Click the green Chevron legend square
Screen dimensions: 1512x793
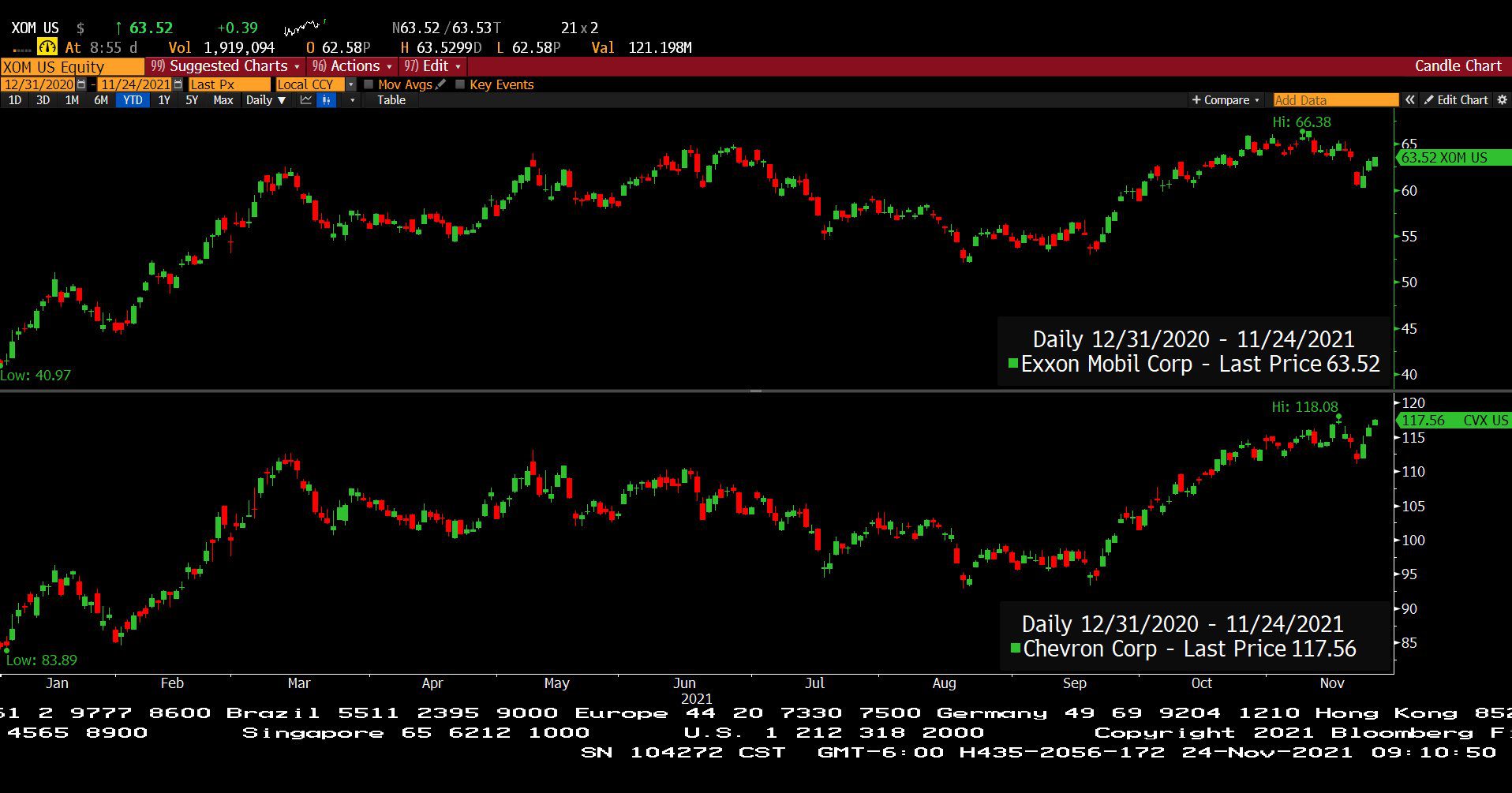pos(1016,649)
